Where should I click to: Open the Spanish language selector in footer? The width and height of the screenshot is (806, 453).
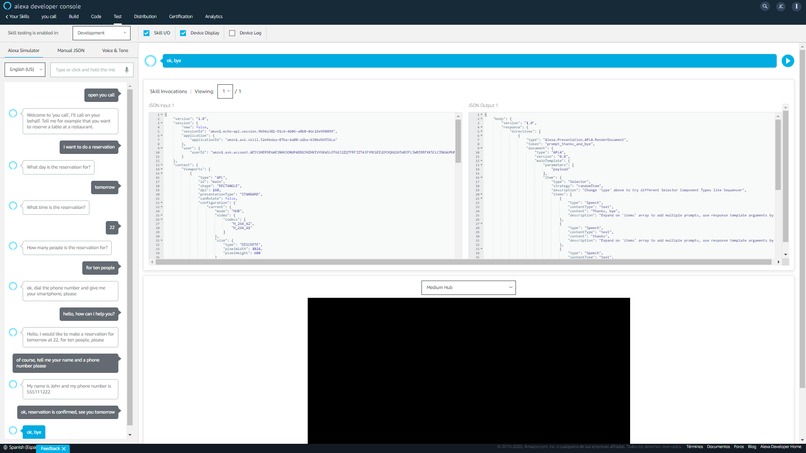point(19,448)
